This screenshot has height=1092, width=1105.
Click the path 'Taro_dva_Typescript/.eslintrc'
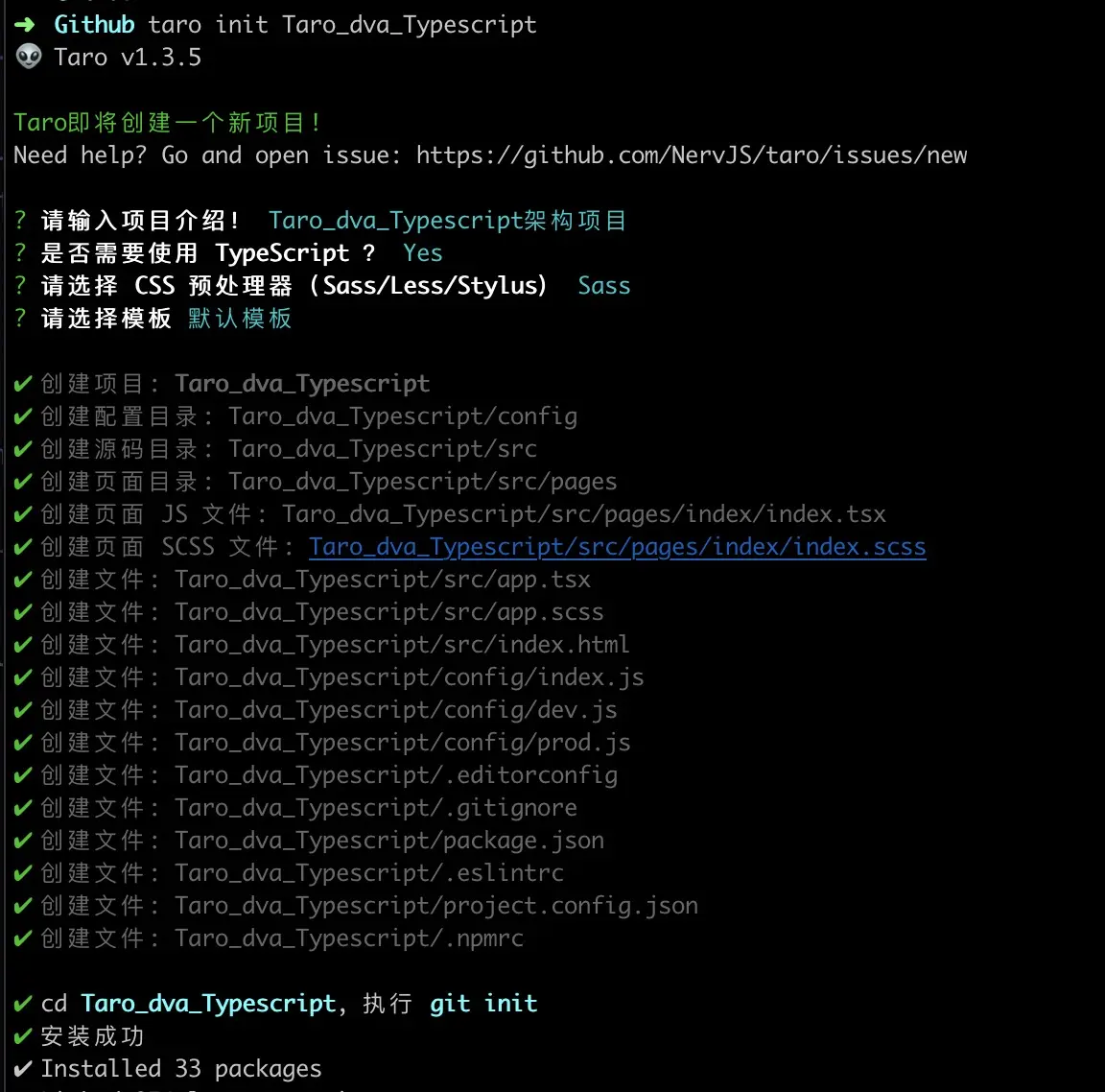click(369, 873)
